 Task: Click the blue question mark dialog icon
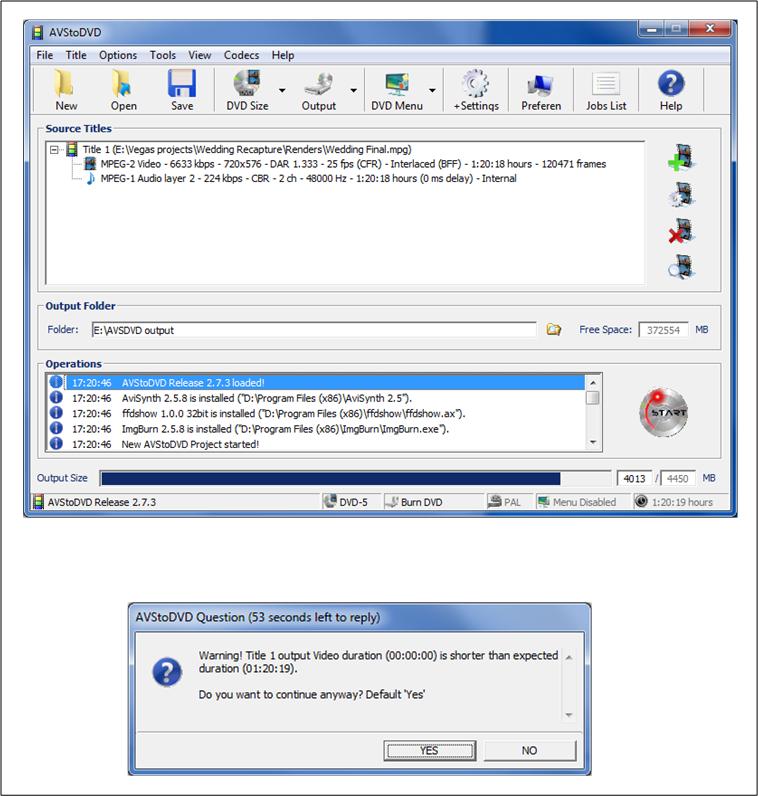click(167, 672)
